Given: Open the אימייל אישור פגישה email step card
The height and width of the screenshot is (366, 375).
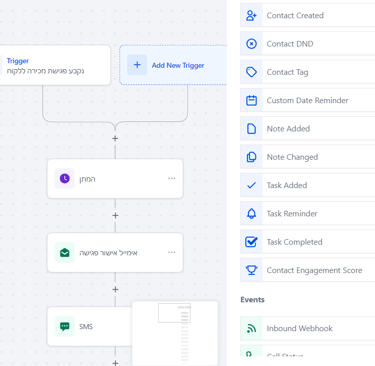Looking at the screenshot, I should [115, 253].
